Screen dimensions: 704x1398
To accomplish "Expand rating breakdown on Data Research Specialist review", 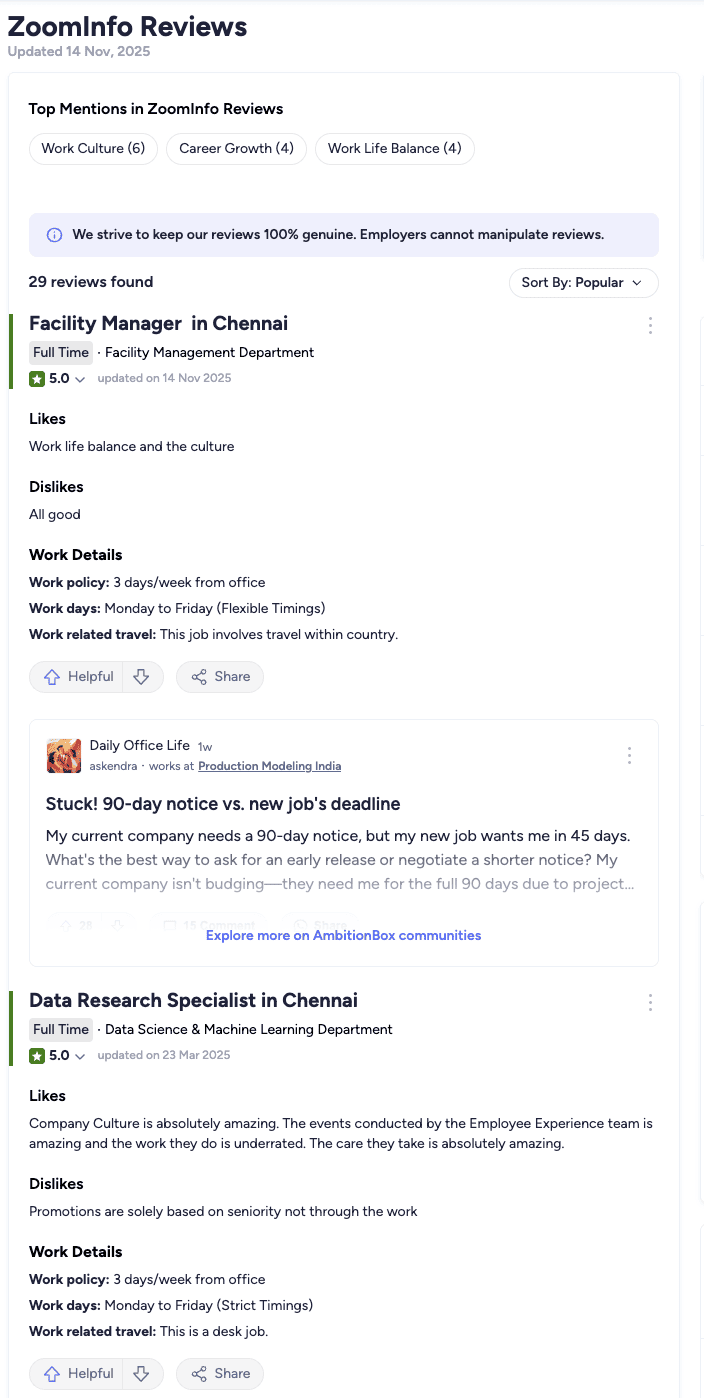I will 79,1055.
